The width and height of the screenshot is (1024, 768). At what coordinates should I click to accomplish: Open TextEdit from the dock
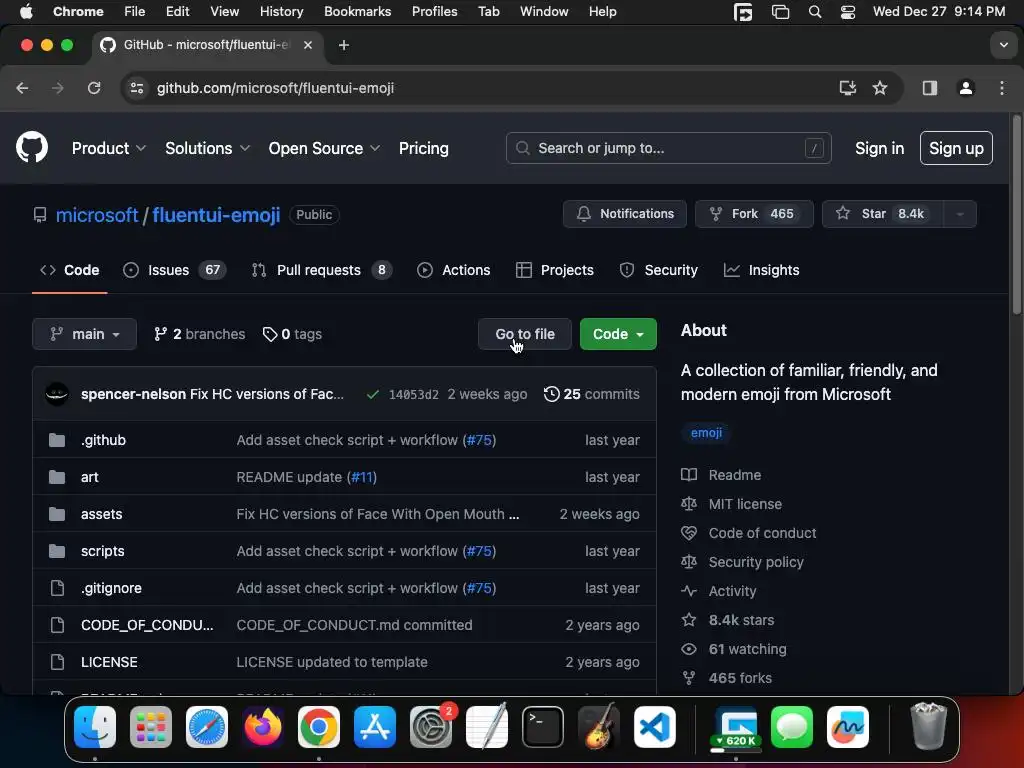(487, 726)
